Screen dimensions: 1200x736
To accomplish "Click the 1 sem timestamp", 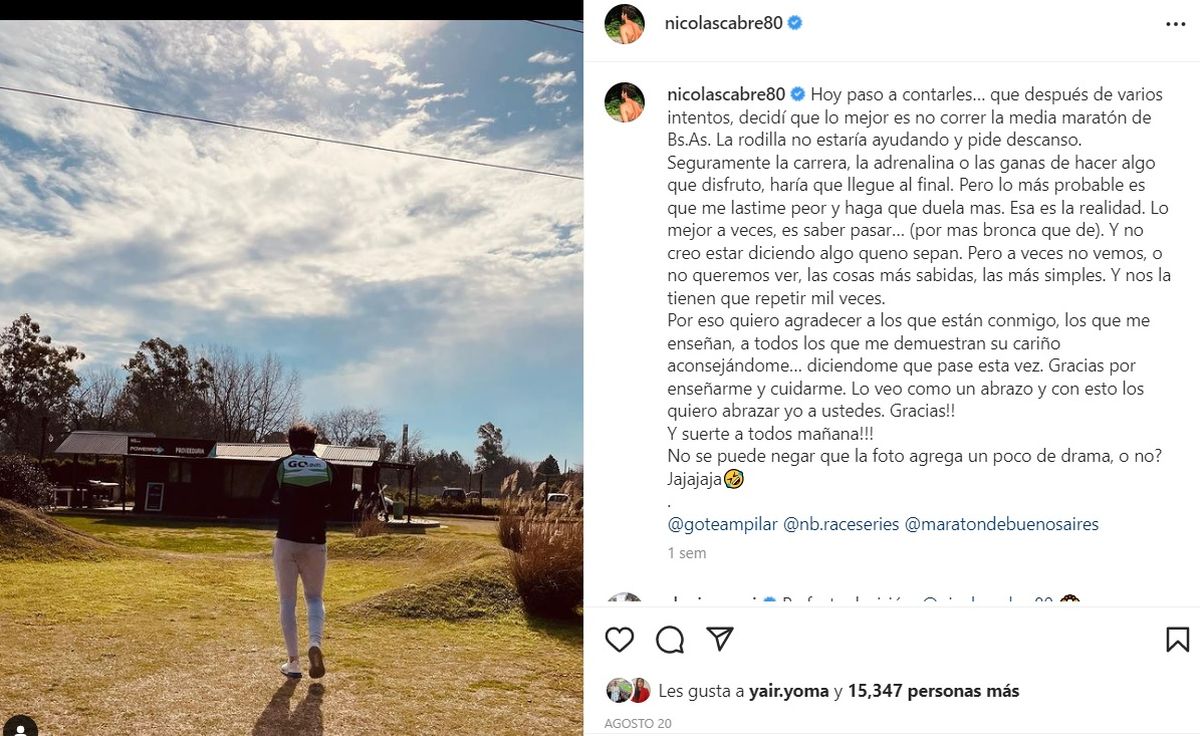I will [x=687, y=553].
